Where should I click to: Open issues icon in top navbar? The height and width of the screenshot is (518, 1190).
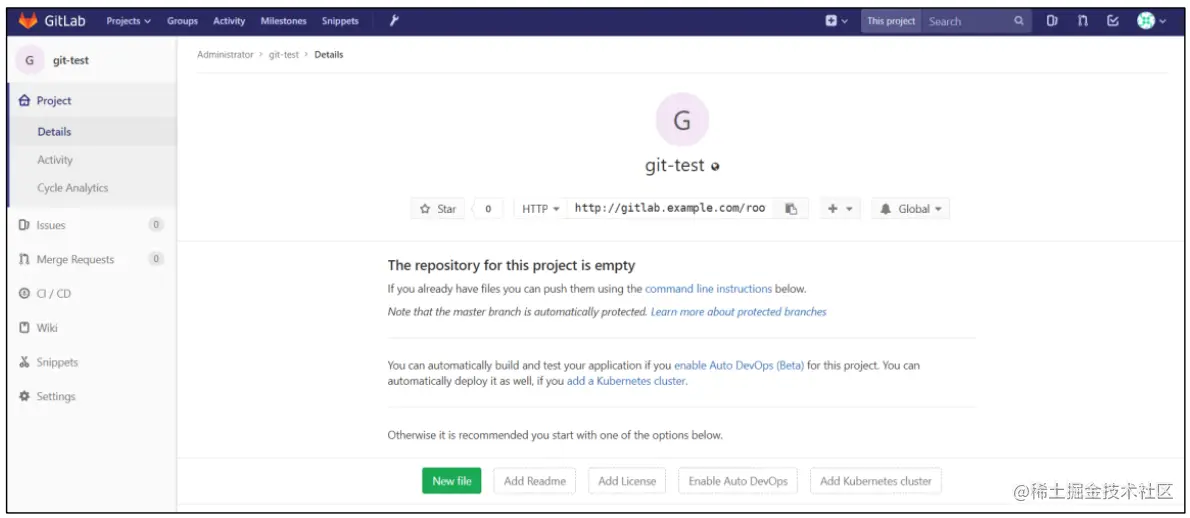tap(1053, 21)
